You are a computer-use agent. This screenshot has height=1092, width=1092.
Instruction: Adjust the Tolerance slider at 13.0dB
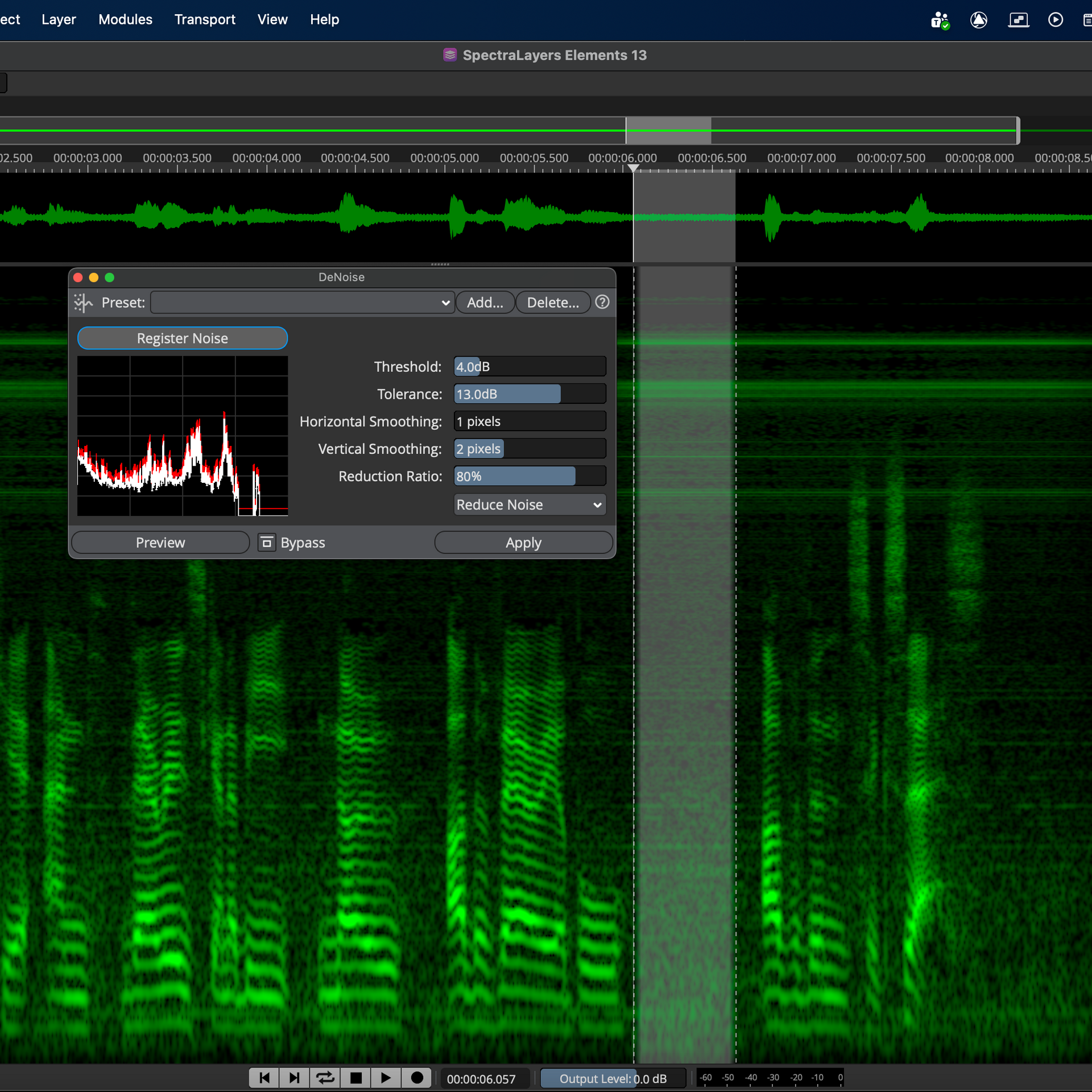[x=530, y=394]
